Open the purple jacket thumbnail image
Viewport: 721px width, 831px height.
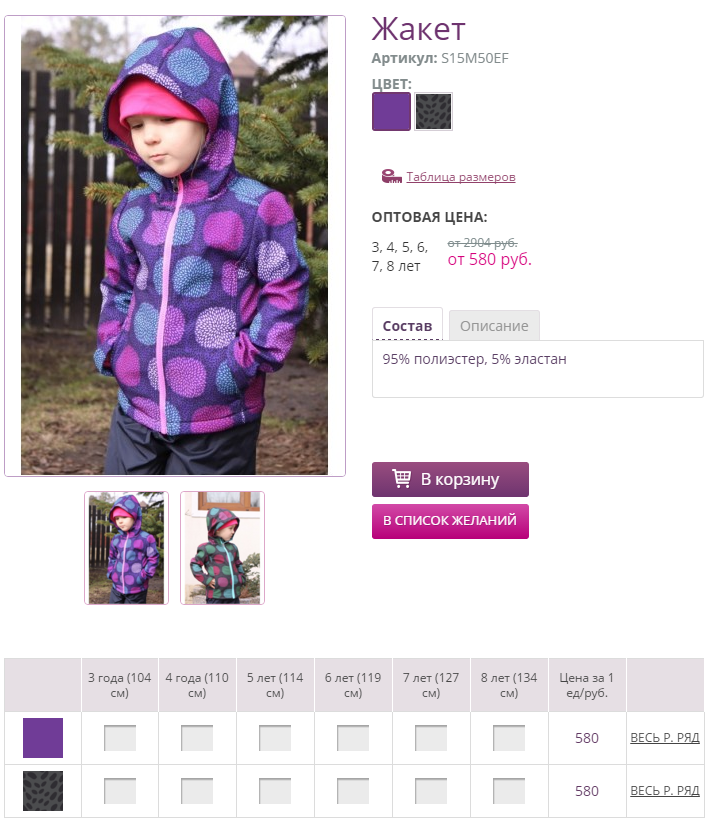(x=126, y=548)
